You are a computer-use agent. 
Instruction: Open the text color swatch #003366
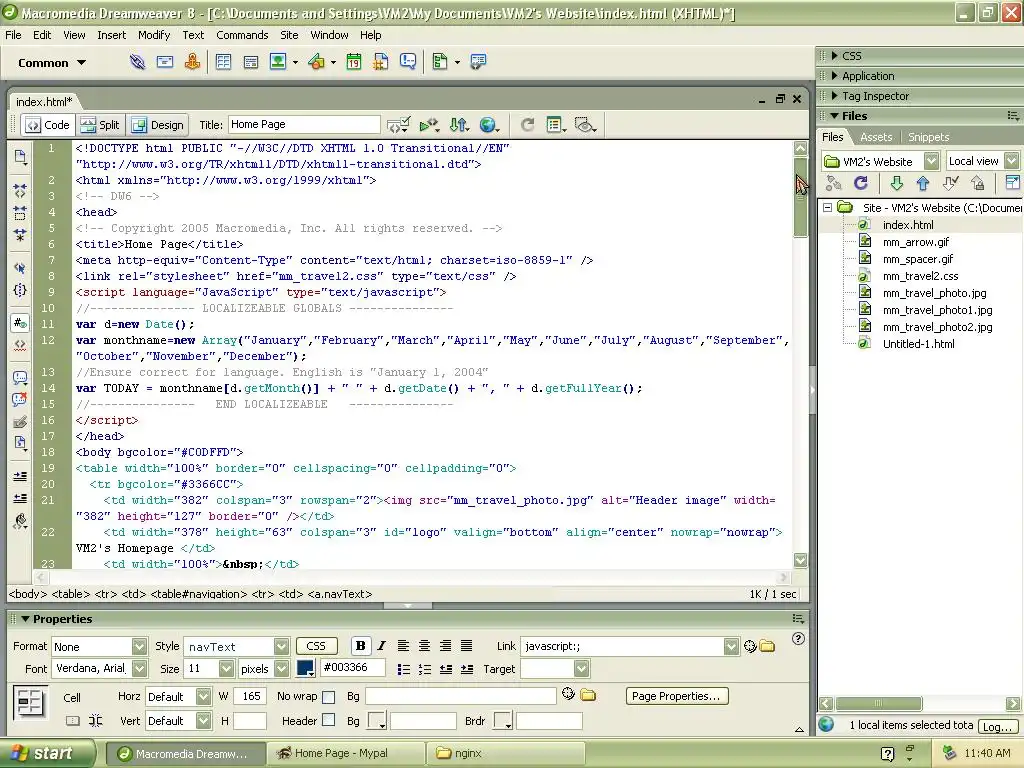(306, 668)
